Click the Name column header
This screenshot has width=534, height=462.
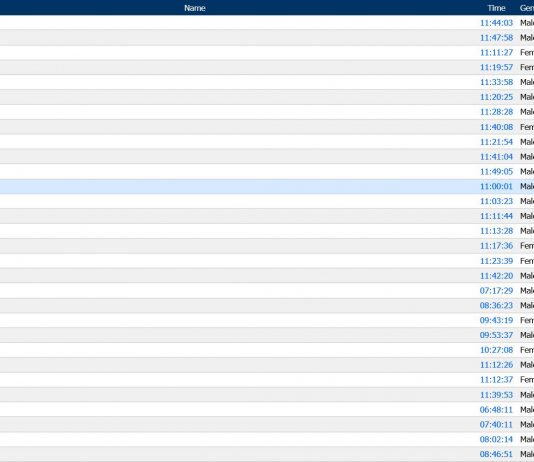click(194, 8)
